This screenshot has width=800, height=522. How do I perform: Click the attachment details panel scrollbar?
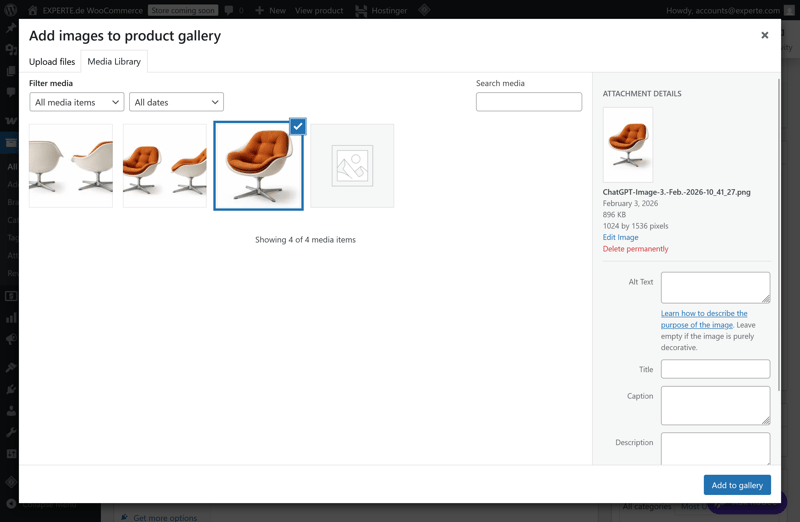(x=778, y=200)
